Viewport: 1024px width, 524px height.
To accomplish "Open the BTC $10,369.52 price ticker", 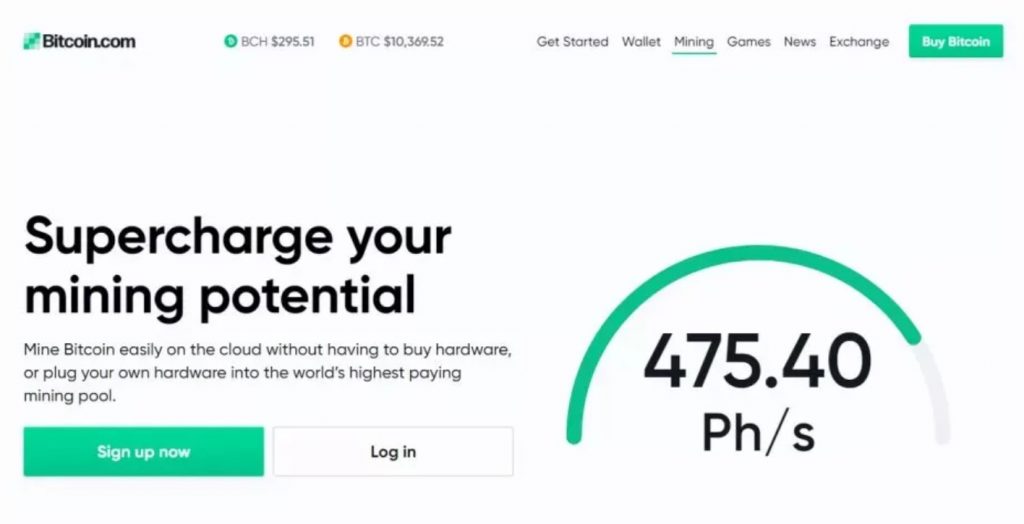I will [x=391, y=41].
